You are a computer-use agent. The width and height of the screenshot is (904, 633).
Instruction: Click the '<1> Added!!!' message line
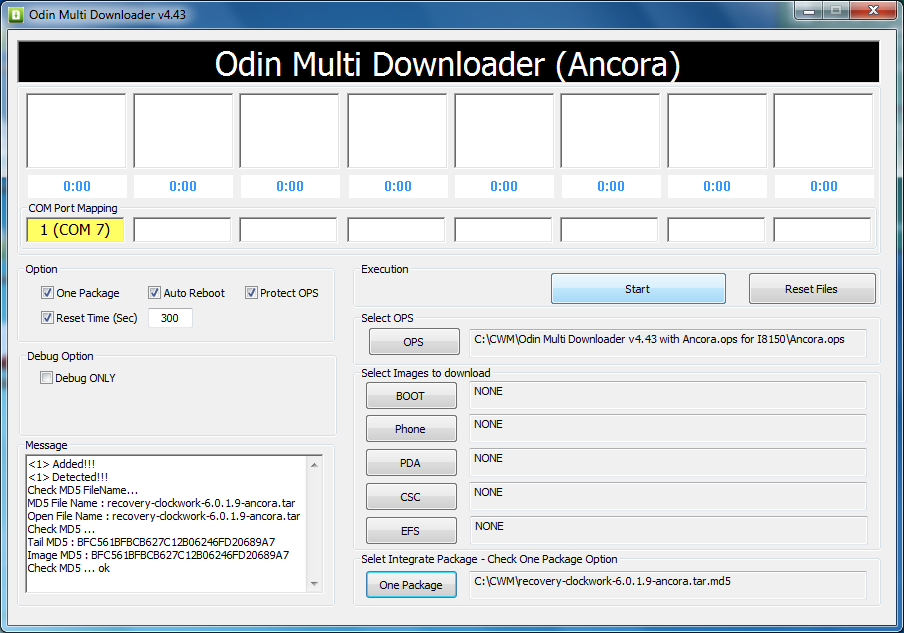click(61, 464)
